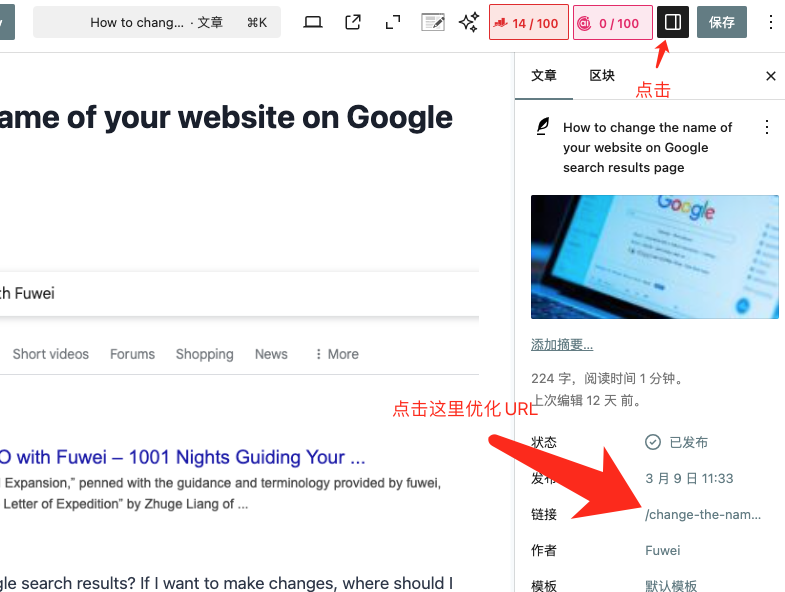
Task: Open AI sparkle assistant icon
Action: tap(468, 22)
